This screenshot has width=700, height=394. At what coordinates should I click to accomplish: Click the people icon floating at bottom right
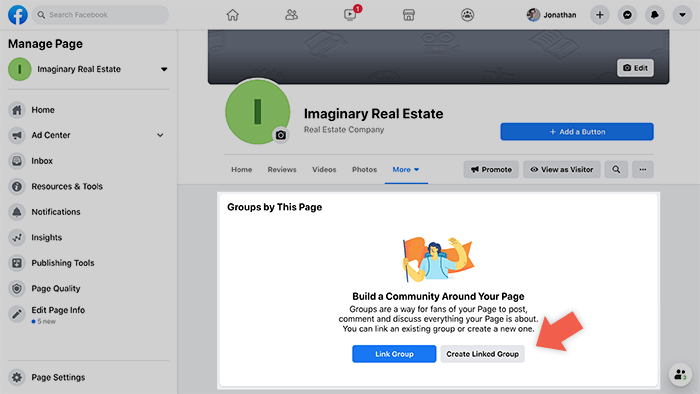[x=680, y=374]
